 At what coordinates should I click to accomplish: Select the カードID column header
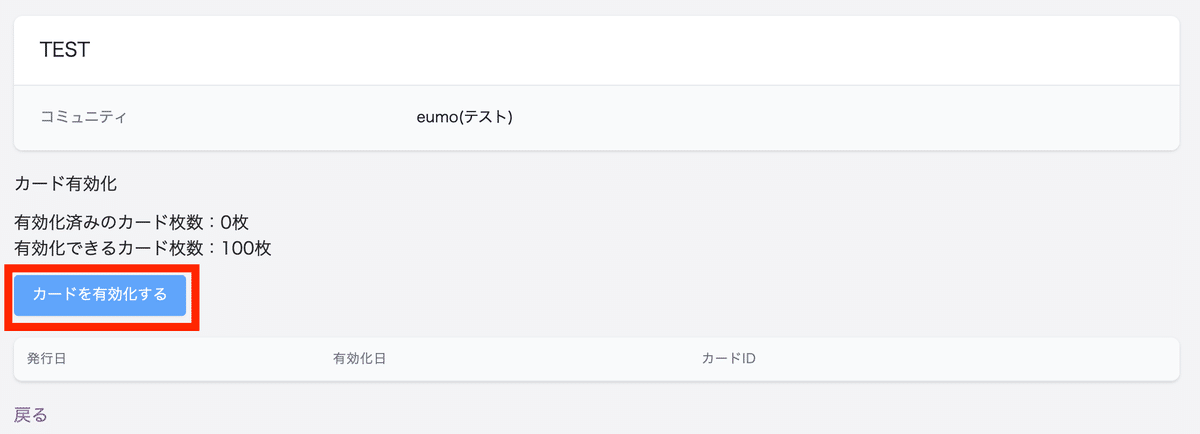point(728,358)
